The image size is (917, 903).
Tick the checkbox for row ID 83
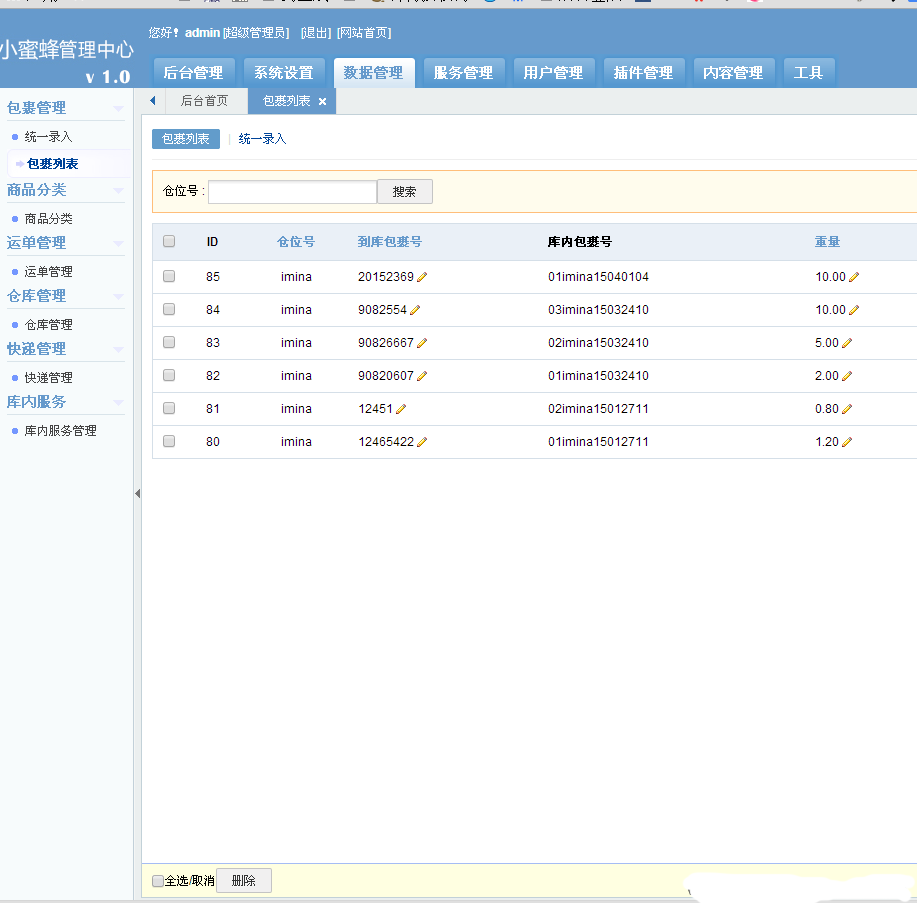169,342
